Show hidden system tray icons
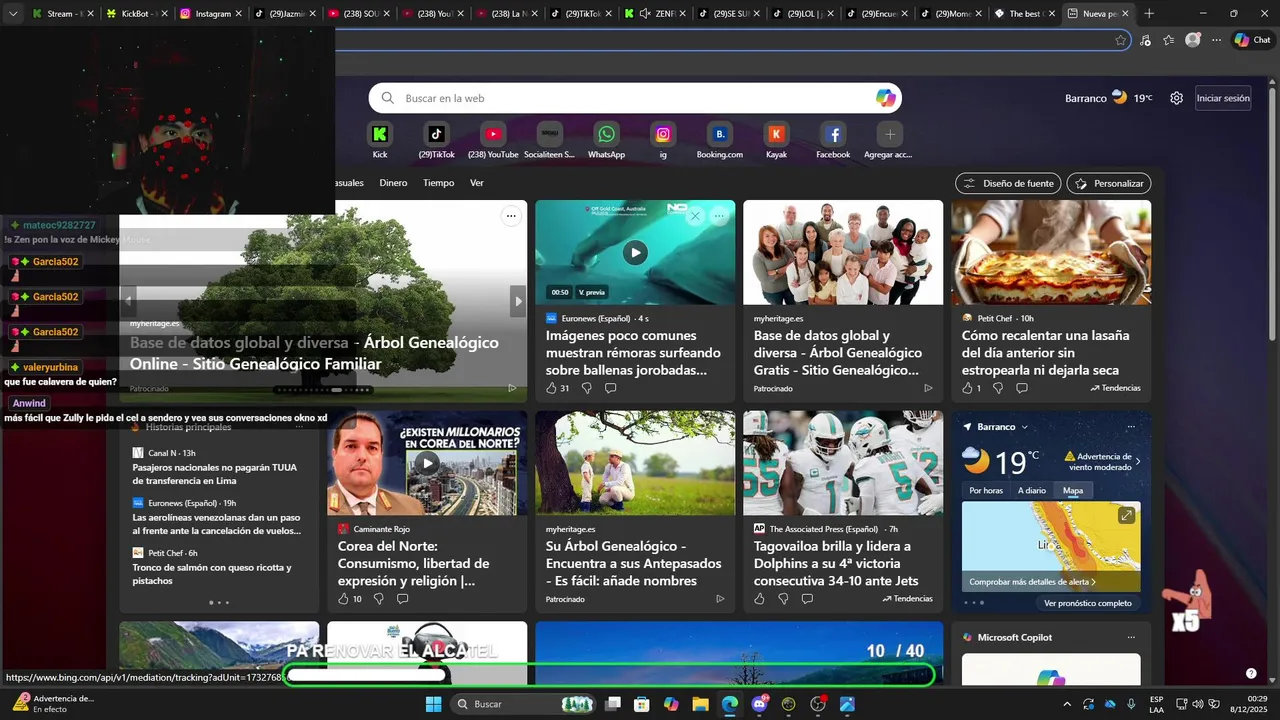 [1066, 704]
